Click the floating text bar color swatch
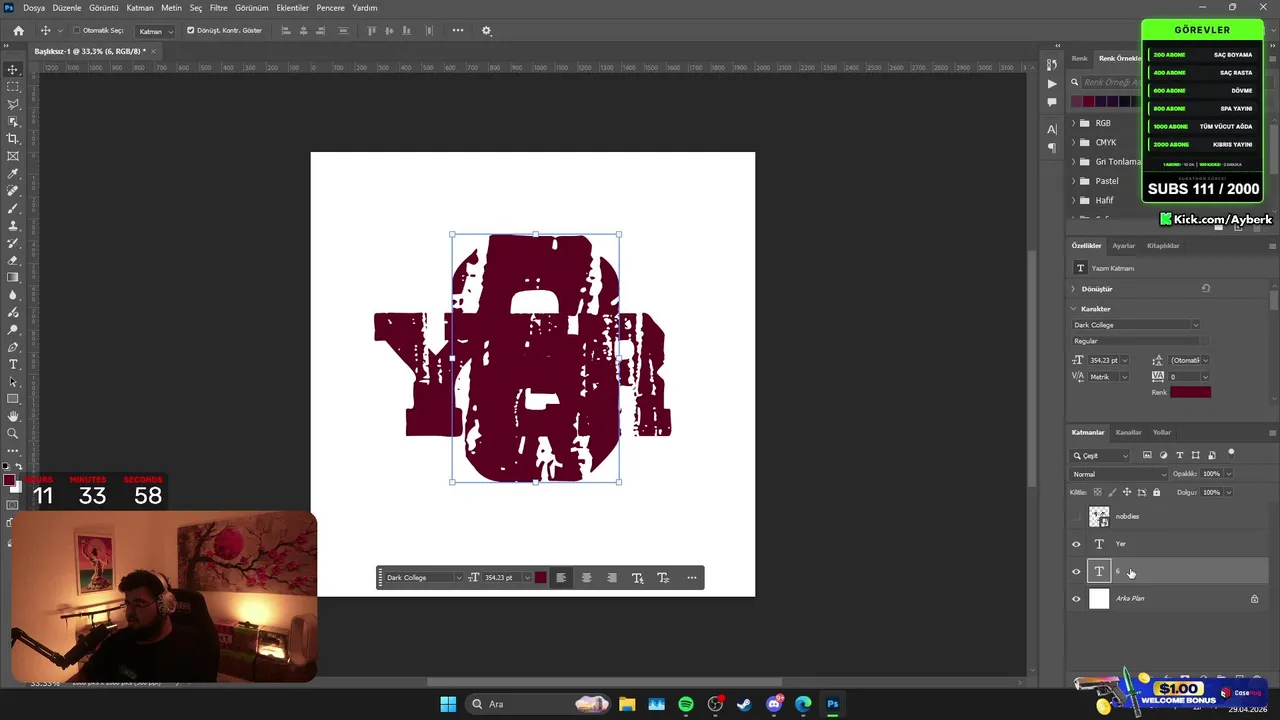Viewport: 1280px width, 720px height. tap(540, 578)
